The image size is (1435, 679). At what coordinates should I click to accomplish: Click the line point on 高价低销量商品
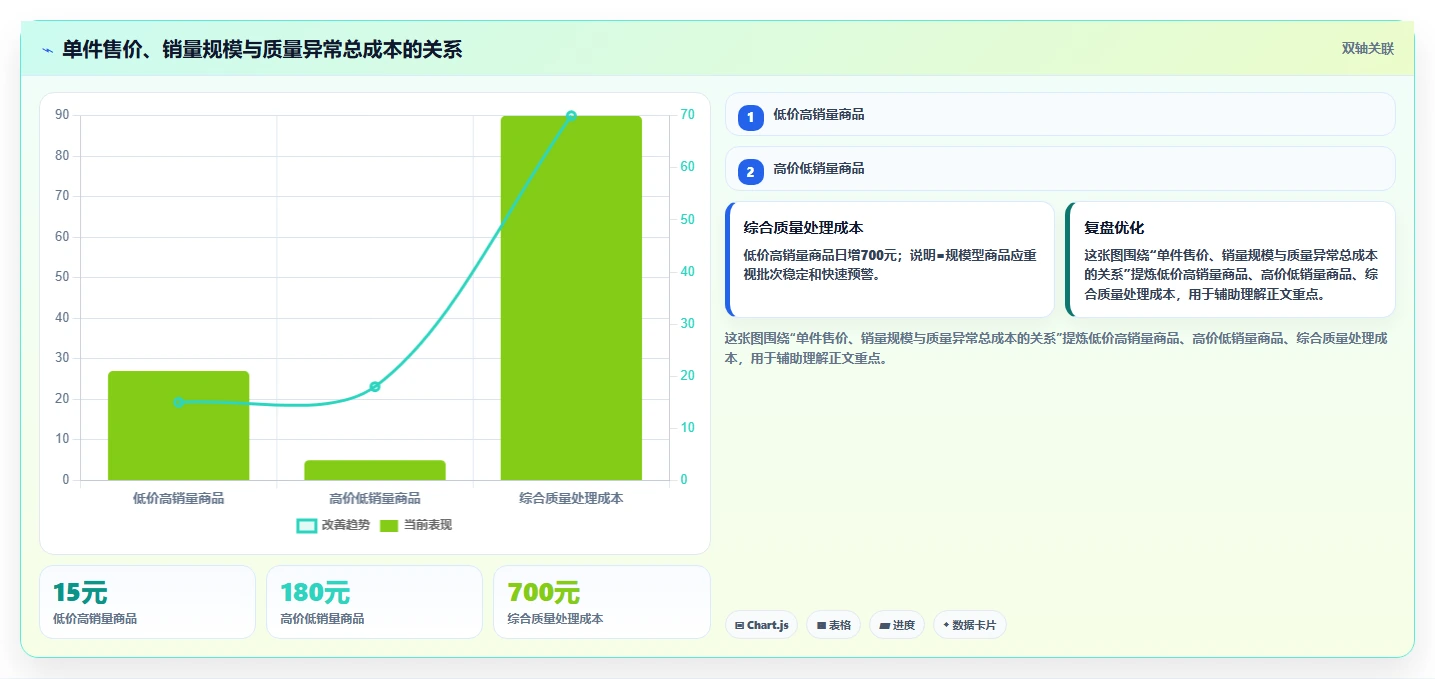[x=375, y=387]
